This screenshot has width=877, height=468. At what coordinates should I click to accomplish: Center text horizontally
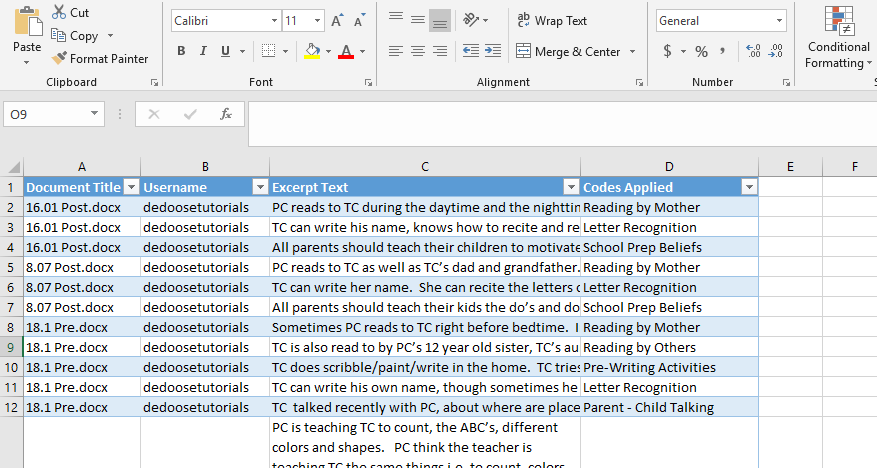(x=418, y=51)
